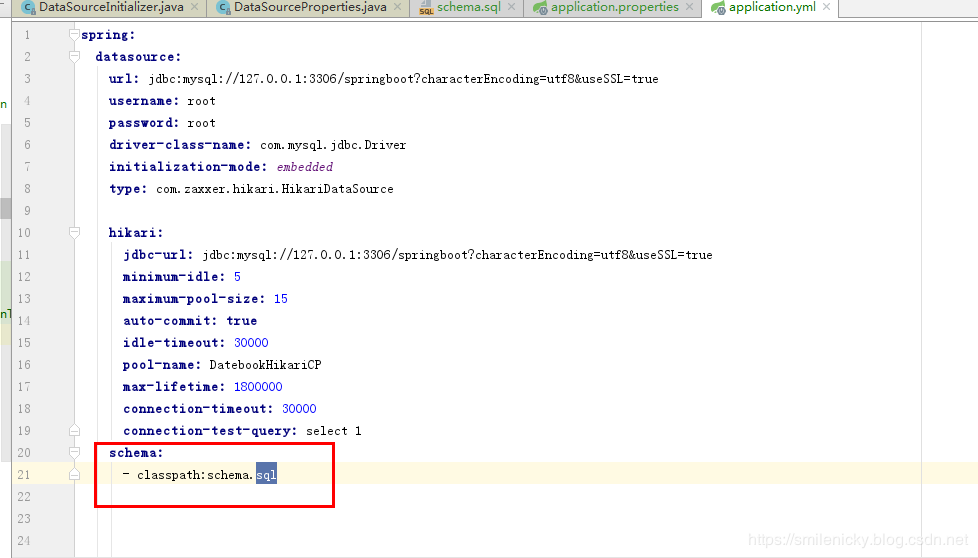This screenshot has width=978, height=558.
Task: Click the driver-class-name: key
Action: (x=180, y=145)
